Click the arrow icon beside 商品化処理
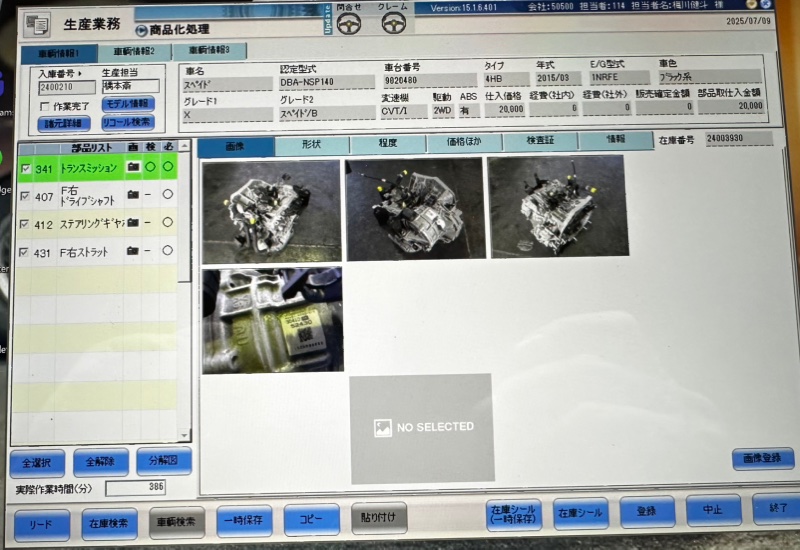This screenshot has width=800, height=550. point(141,31)
